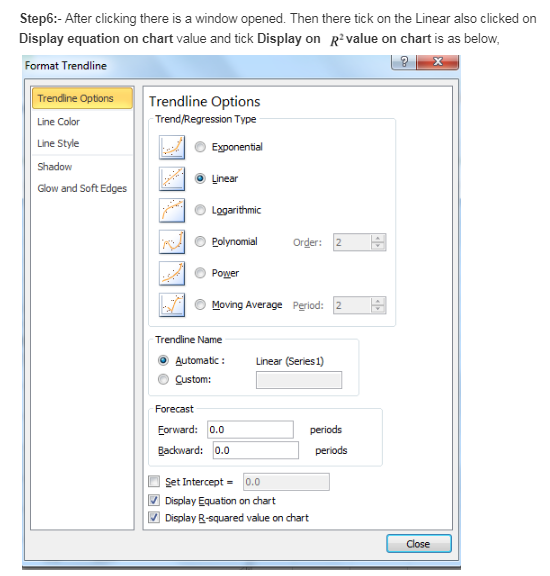This screenshot has height=576, width=550.
Task: Select the Exponential radio button
Action: click(200, 147)
